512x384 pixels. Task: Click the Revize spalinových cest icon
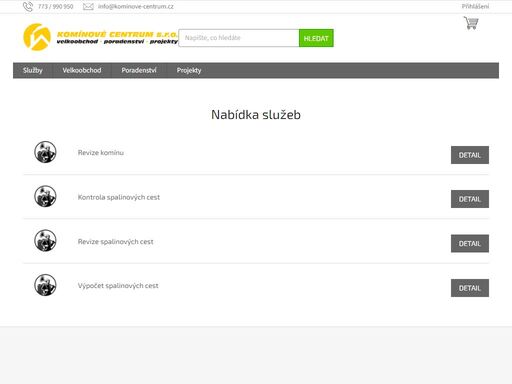pos(45,241)
